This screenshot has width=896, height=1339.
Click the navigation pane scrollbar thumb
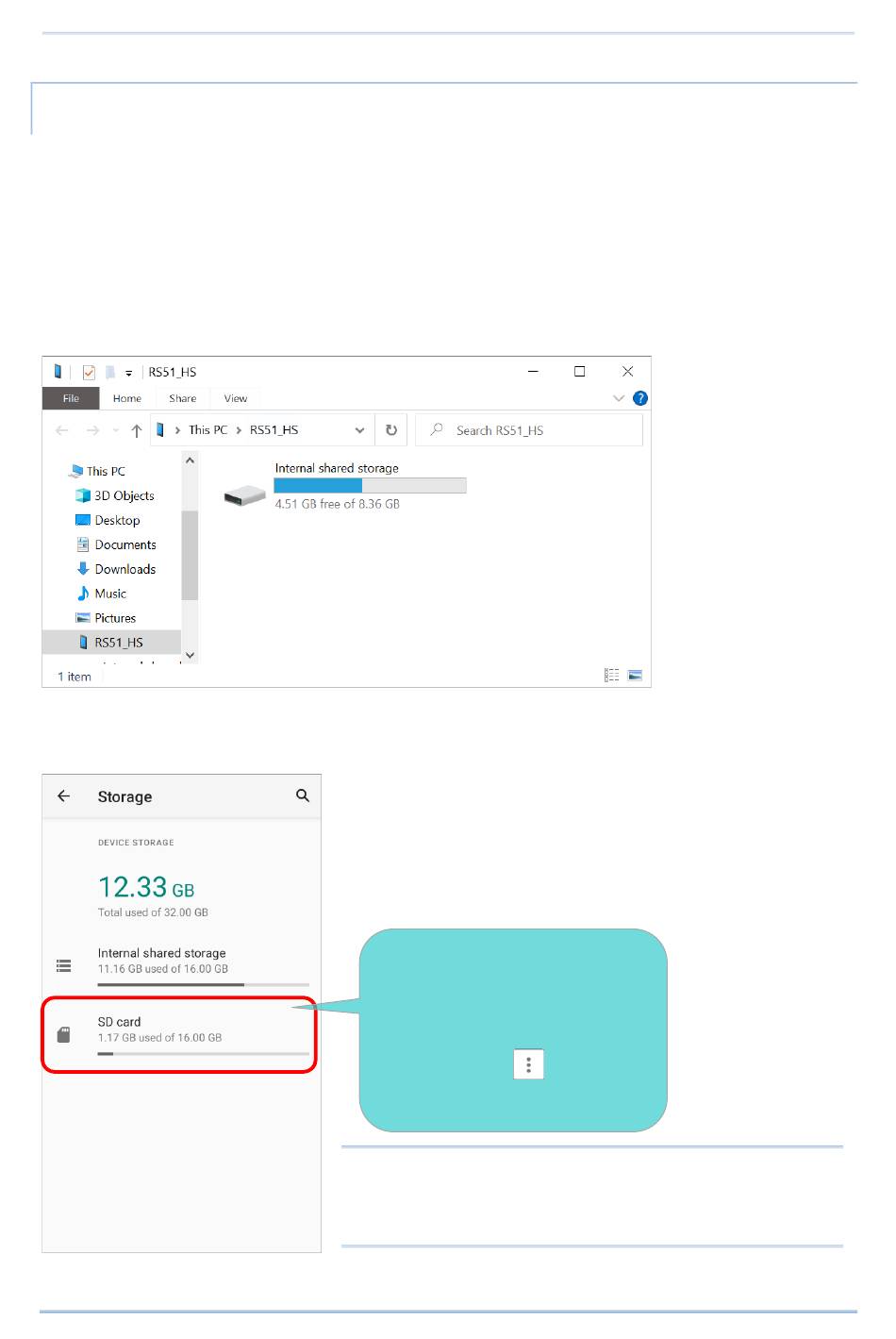190,556
